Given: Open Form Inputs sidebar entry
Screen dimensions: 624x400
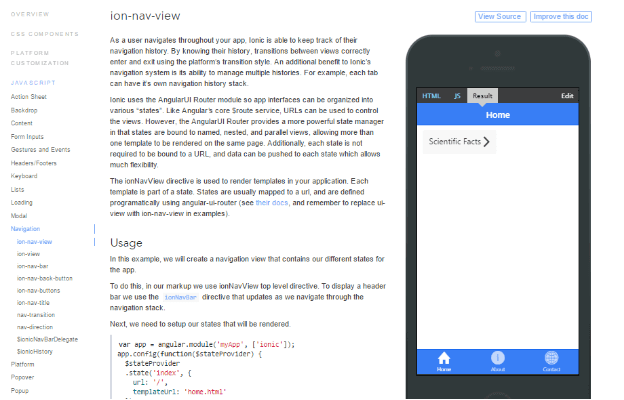Looking at the screenshot, I should pos(27,137).
